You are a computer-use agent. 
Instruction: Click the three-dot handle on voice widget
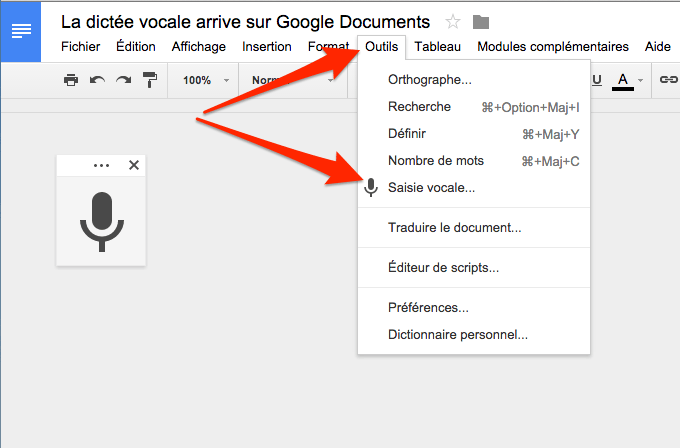point(101,165)
